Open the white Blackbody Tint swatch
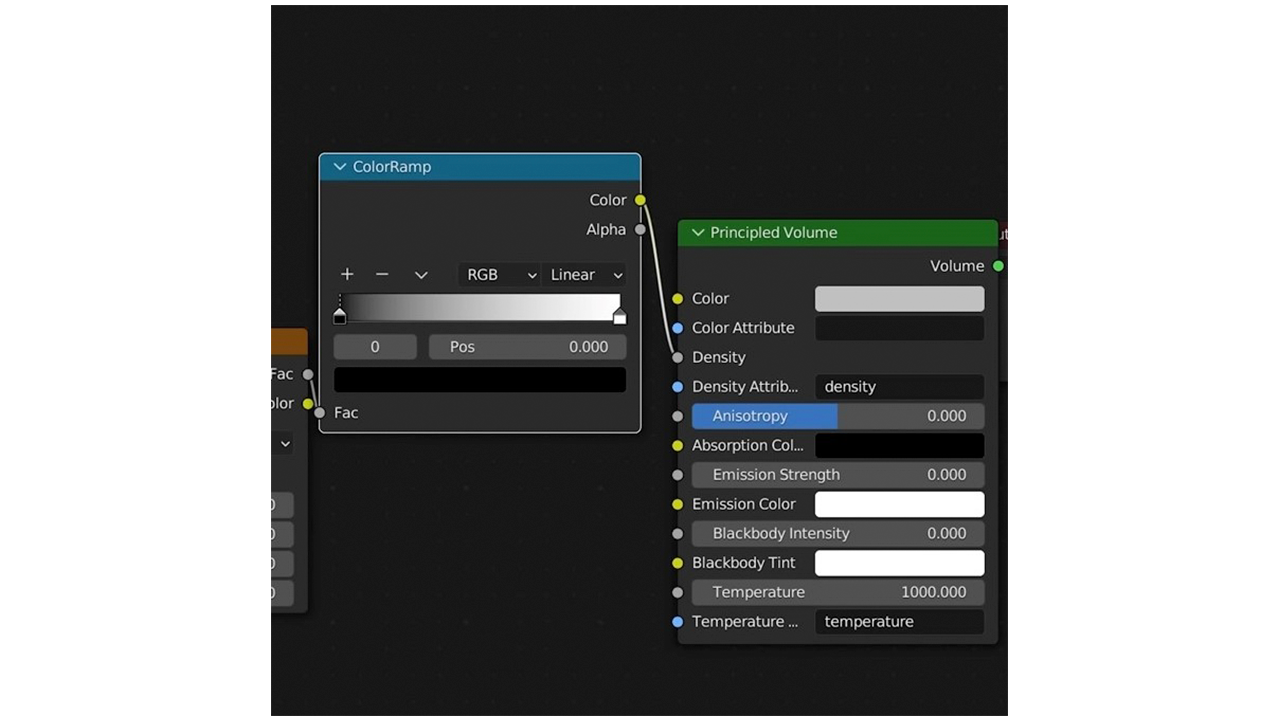Image resolution: width=1280 pixels, height=720 pixels. (x=900, y=563)
